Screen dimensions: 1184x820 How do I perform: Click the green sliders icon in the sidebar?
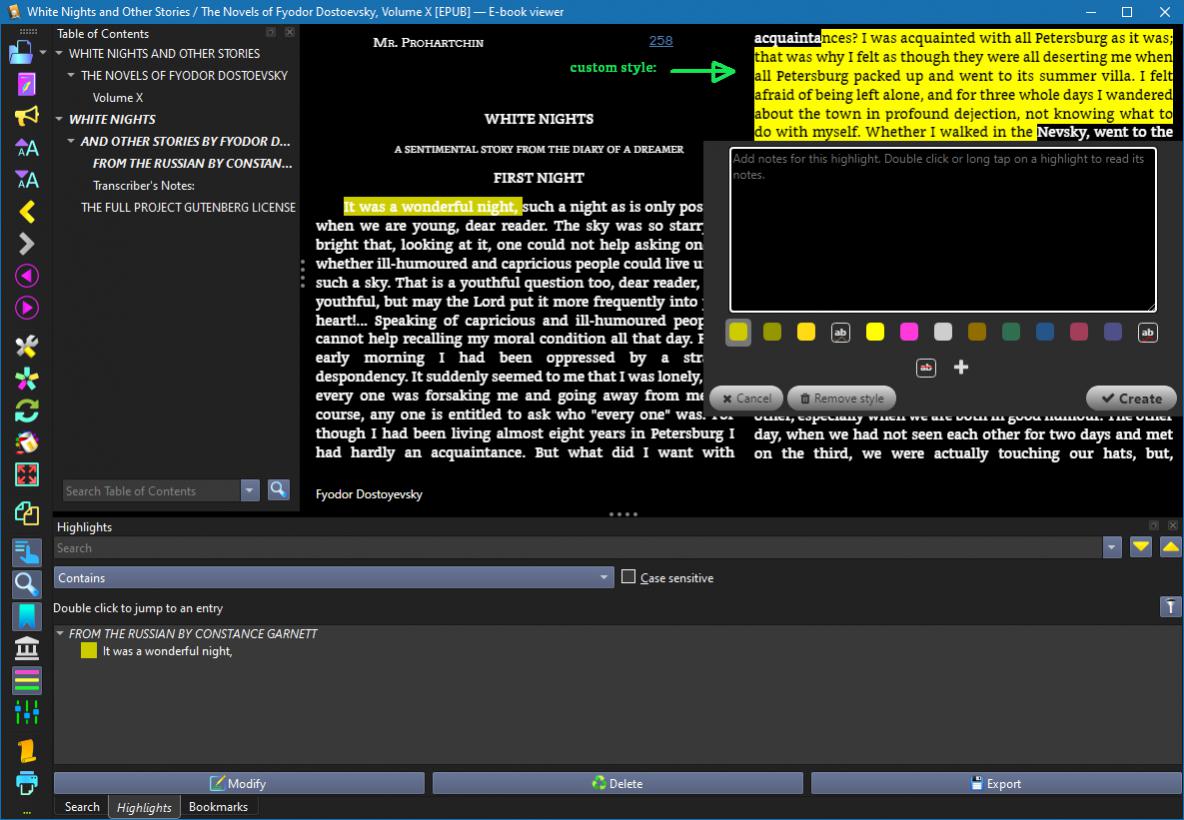[x=26, y=712]
